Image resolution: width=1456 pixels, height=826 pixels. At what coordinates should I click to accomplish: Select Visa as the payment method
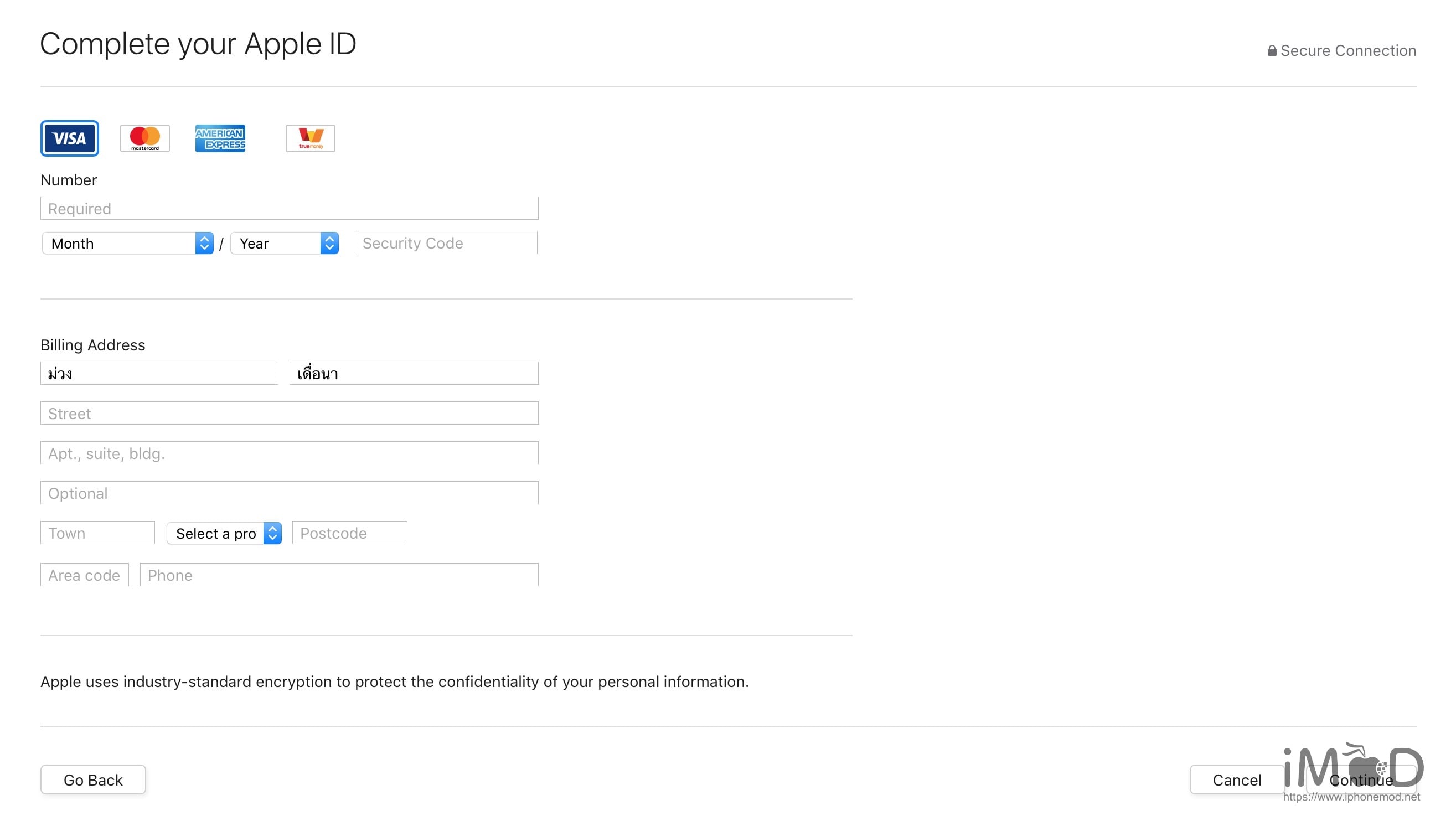coord(69,138)
